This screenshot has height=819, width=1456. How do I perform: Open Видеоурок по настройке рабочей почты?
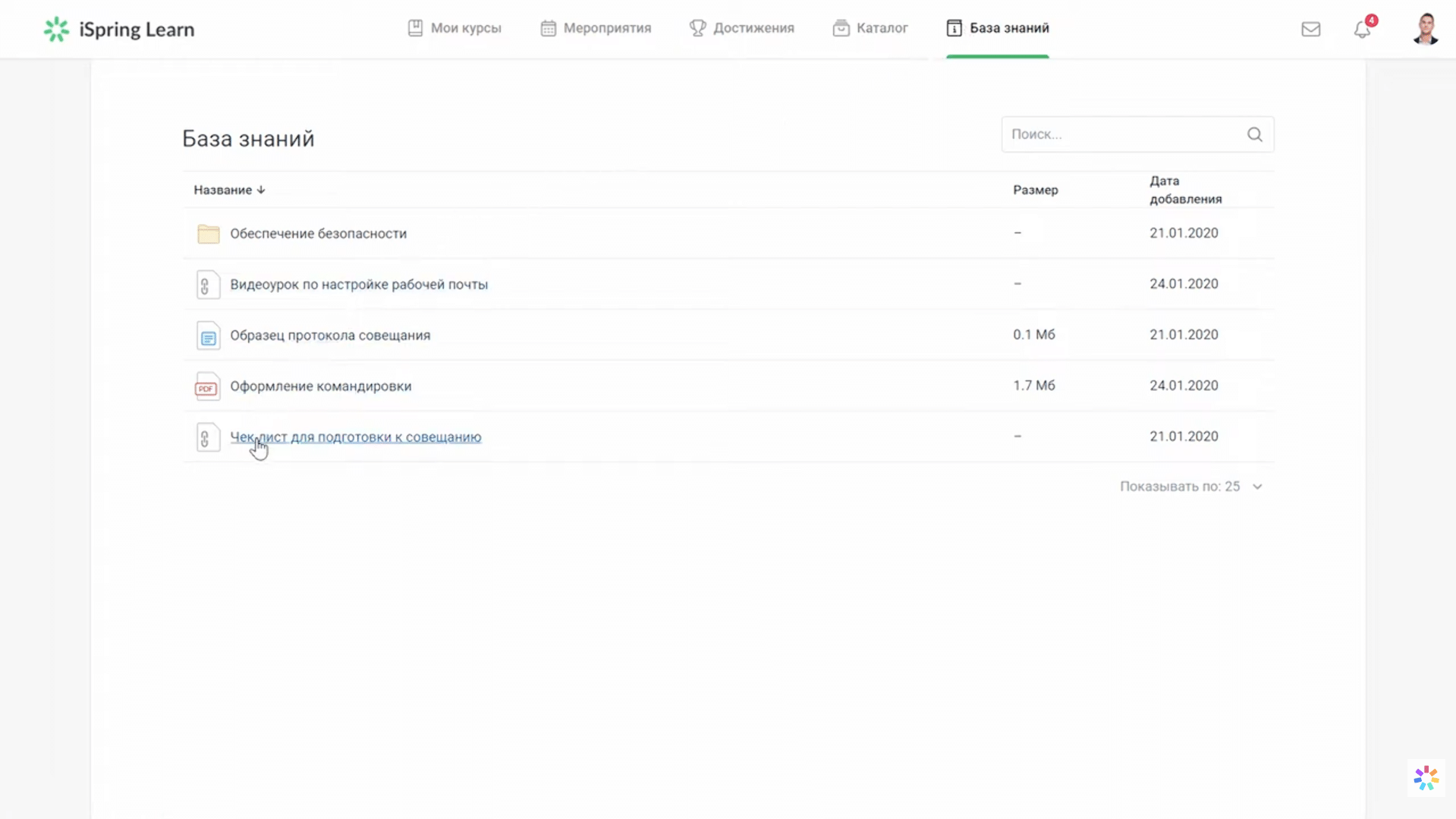(x=359, y=285)
